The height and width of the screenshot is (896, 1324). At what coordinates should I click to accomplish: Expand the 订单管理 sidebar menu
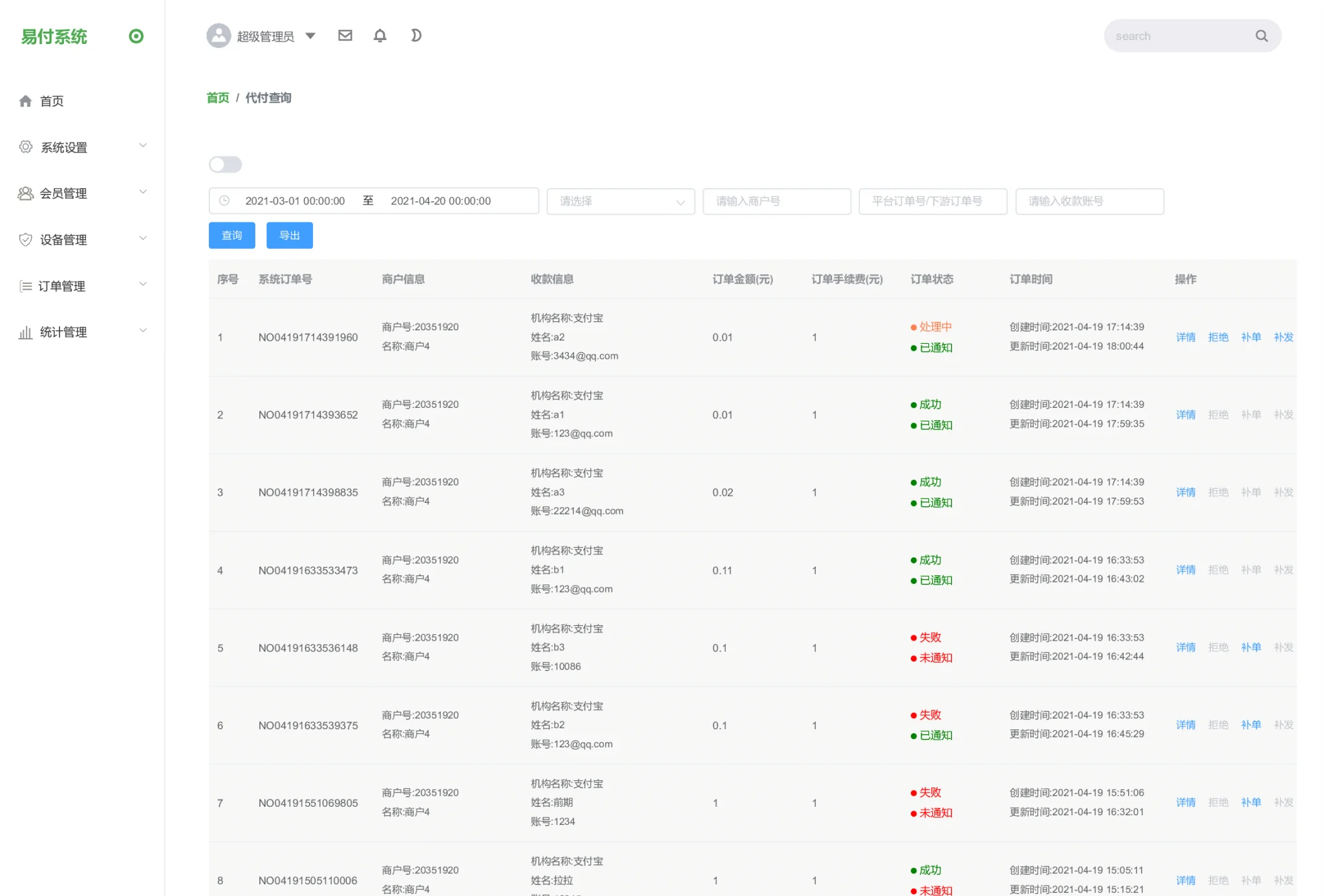pyautogui.click(x=63, y=286)
